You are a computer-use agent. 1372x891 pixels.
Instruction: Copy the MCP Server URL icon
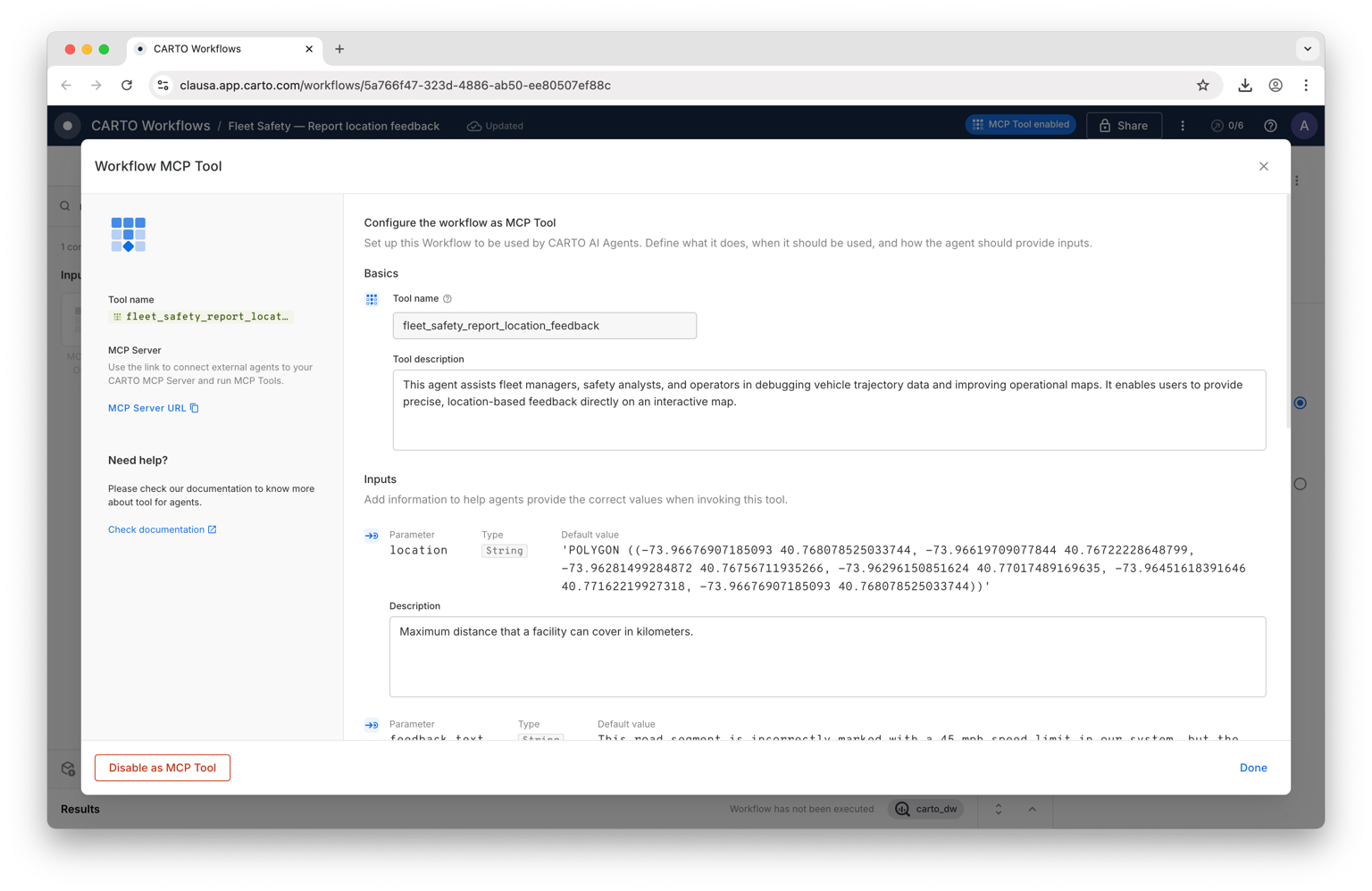pos(195,408)
